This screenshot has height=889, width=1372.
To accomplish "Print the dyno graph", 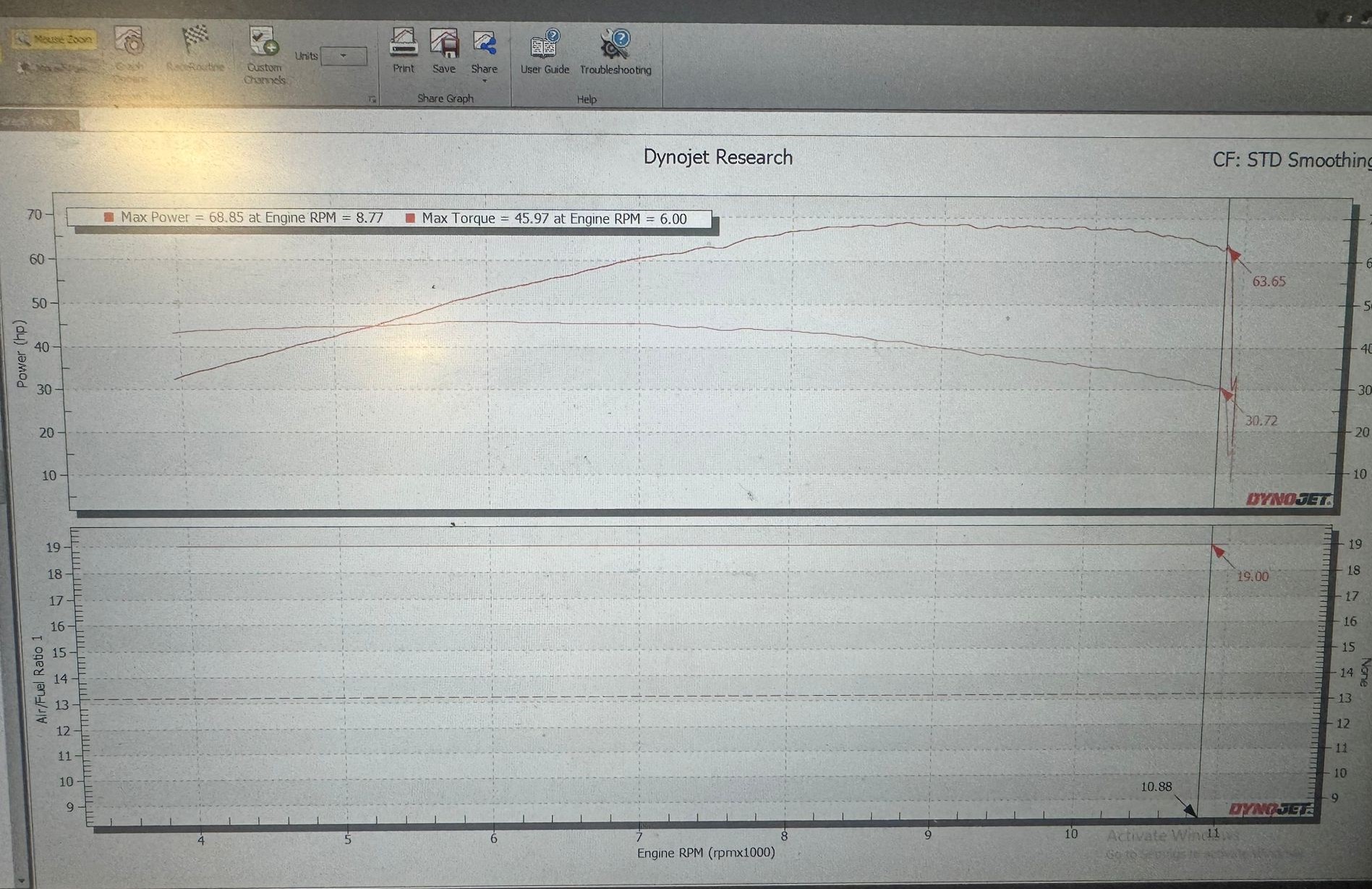I will pos(404,43).
